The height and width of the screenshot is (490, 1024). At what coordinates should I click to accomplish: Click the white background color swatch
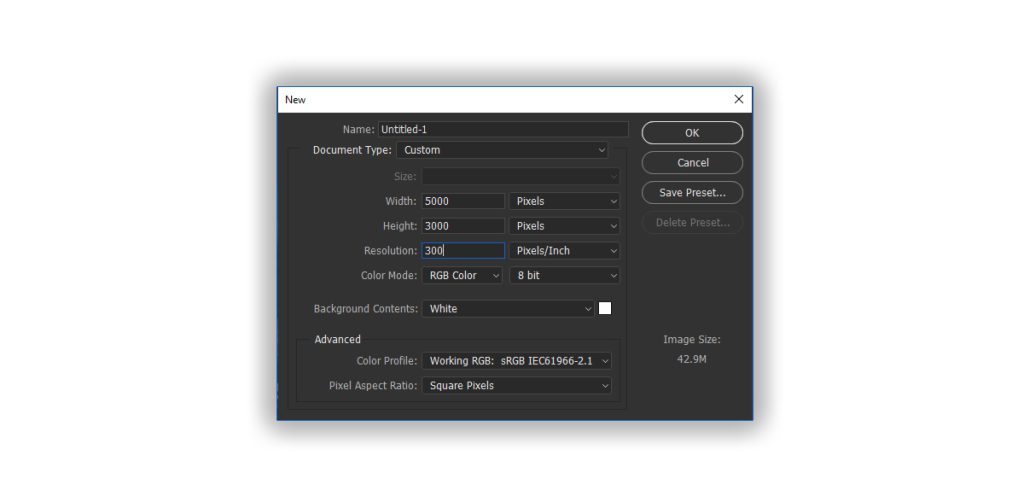605,308
